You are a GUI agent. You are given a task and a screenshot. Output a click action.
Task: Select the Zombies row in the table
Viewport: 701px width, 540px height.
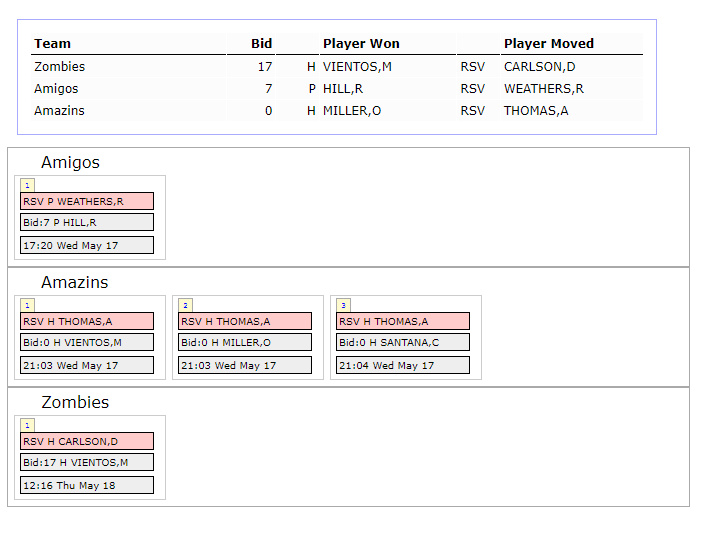coord(337,67)
